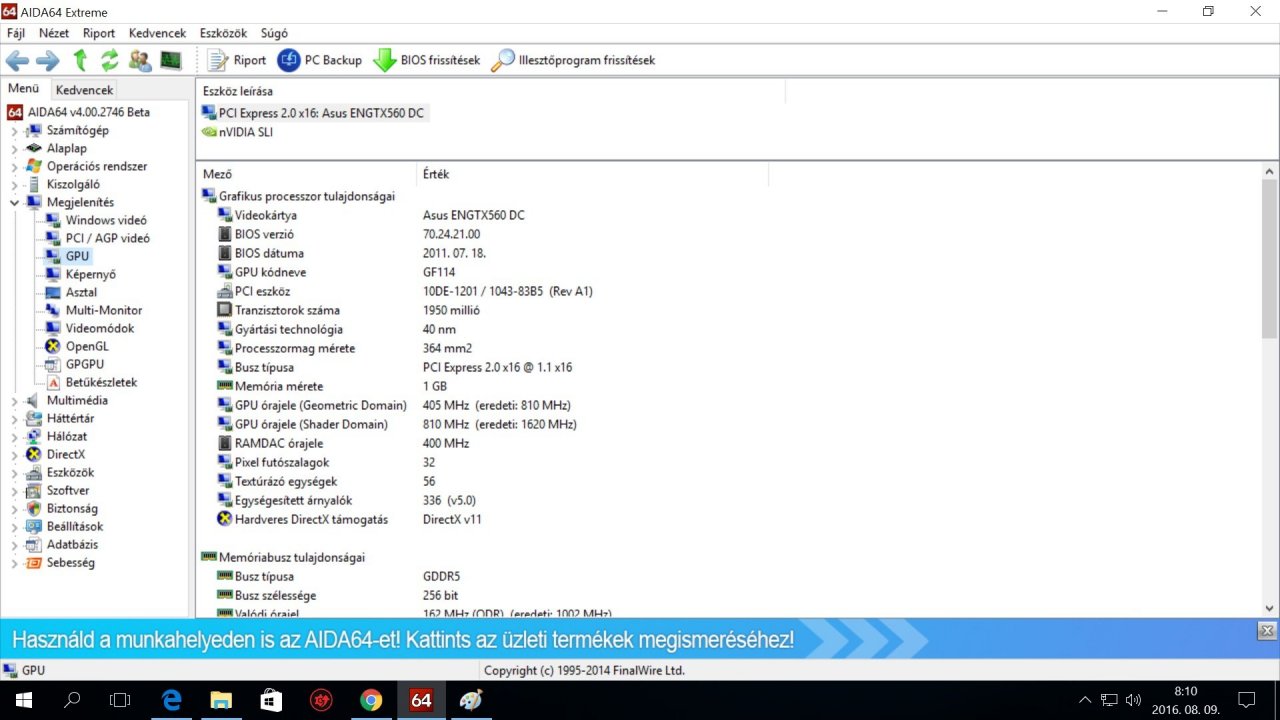This screenshot has width=1280, height=720.
Task: Open the Súgó menu
Action: tap(274, 33)
